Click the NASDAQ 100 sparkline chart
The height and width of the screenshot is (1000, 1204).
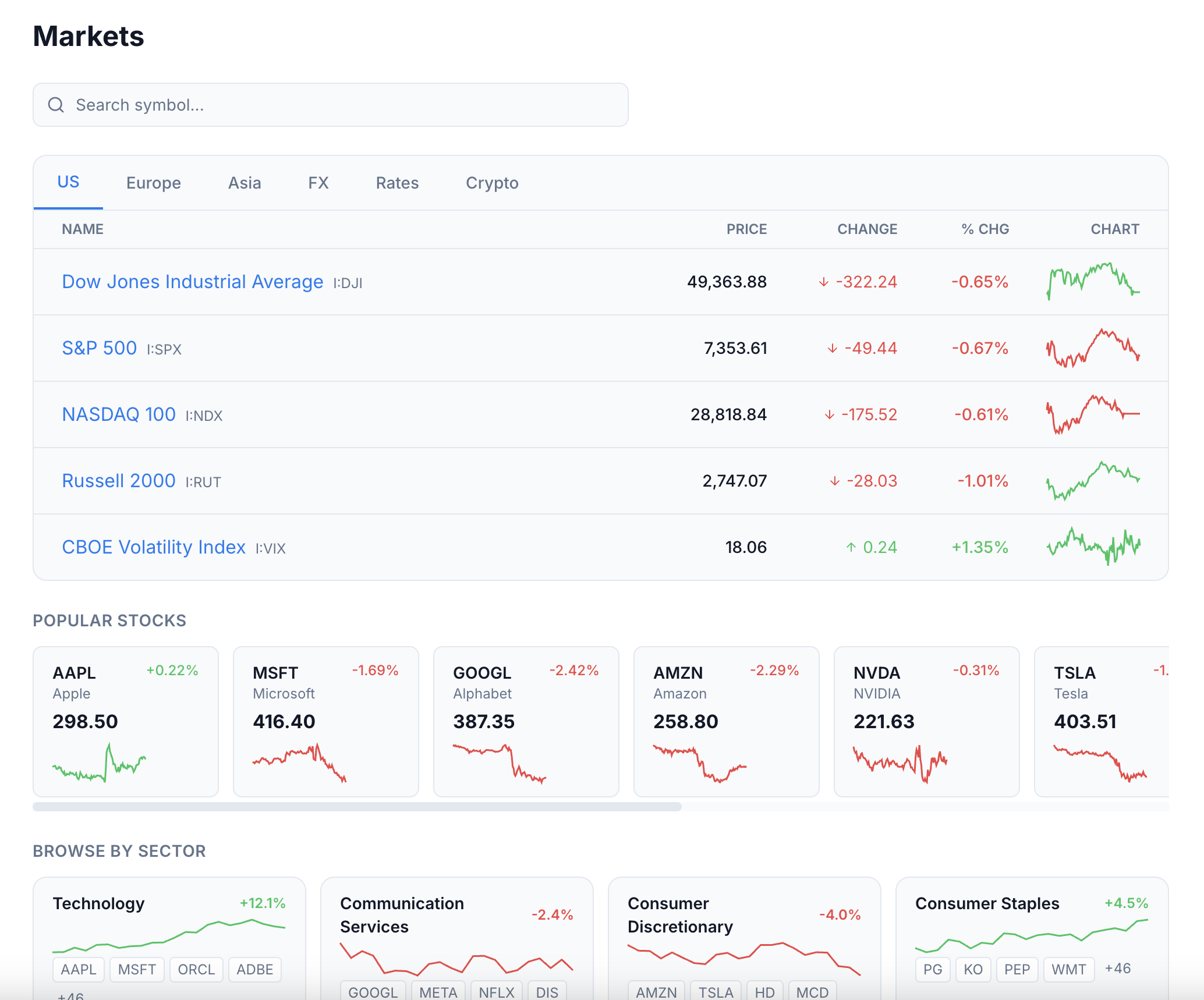point(1093,414)
